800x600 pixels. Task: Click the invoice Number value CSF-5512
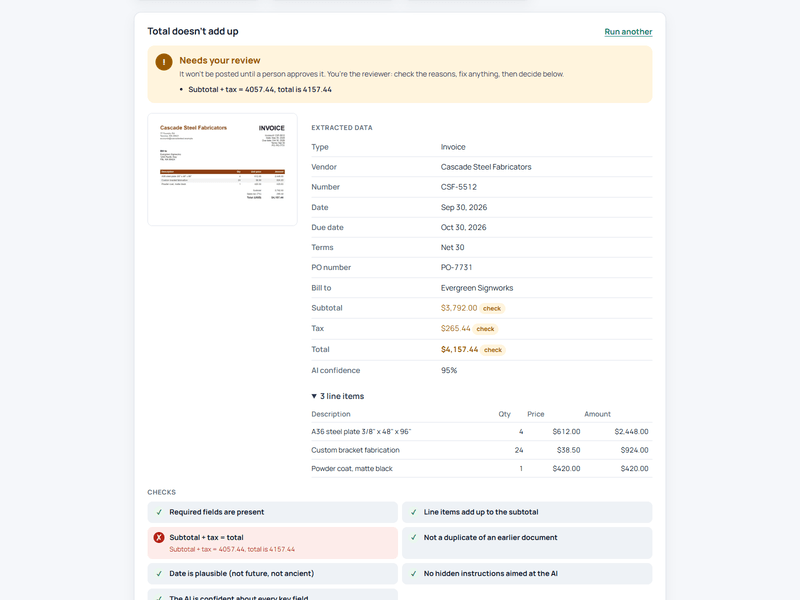pyautogui.click(x=459, y=187)
